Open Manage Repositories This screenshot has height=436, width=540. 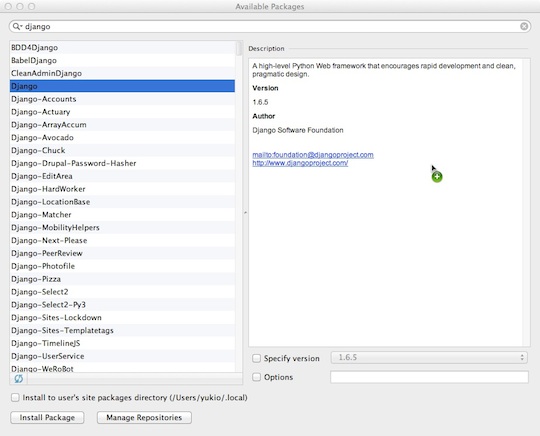pos(144,417)
